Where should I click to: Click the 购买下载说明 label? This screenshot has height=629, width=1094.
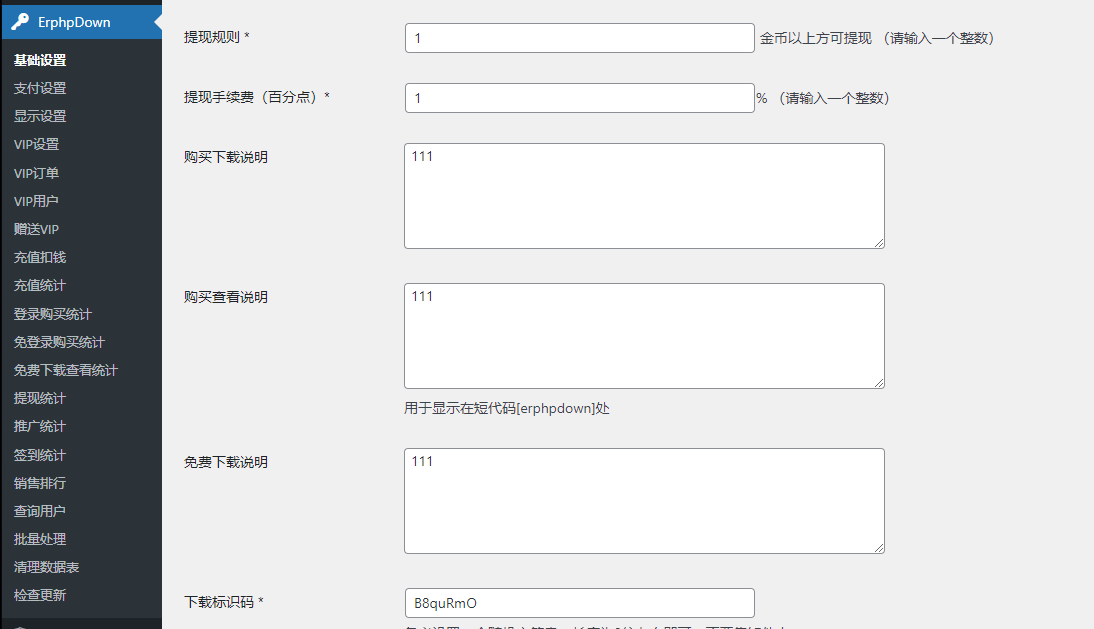pyautogui.click(x=225, y=157)
